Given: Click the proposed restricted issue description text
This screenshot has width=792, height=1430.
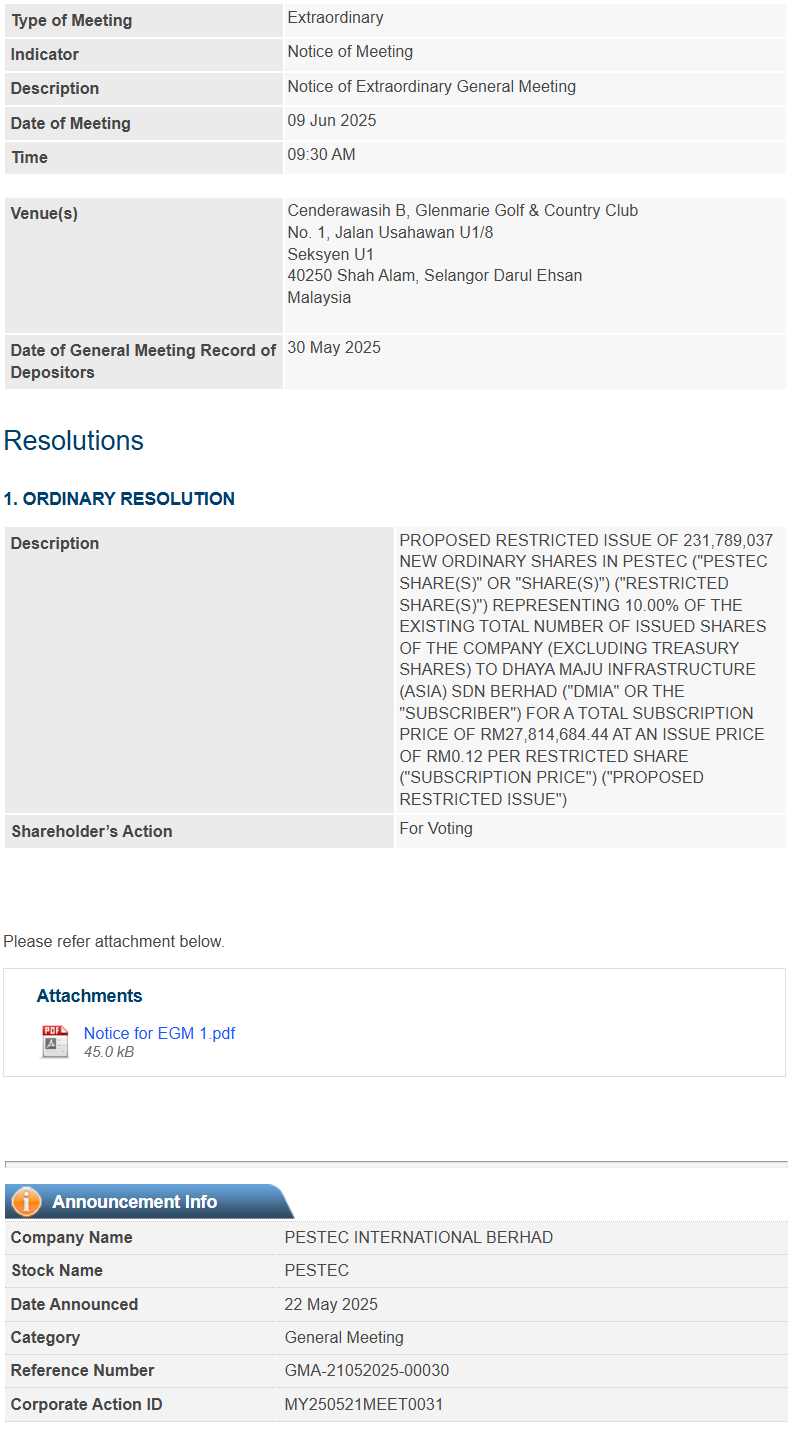Looking at the screenshot, I should (x=586, y=670).
